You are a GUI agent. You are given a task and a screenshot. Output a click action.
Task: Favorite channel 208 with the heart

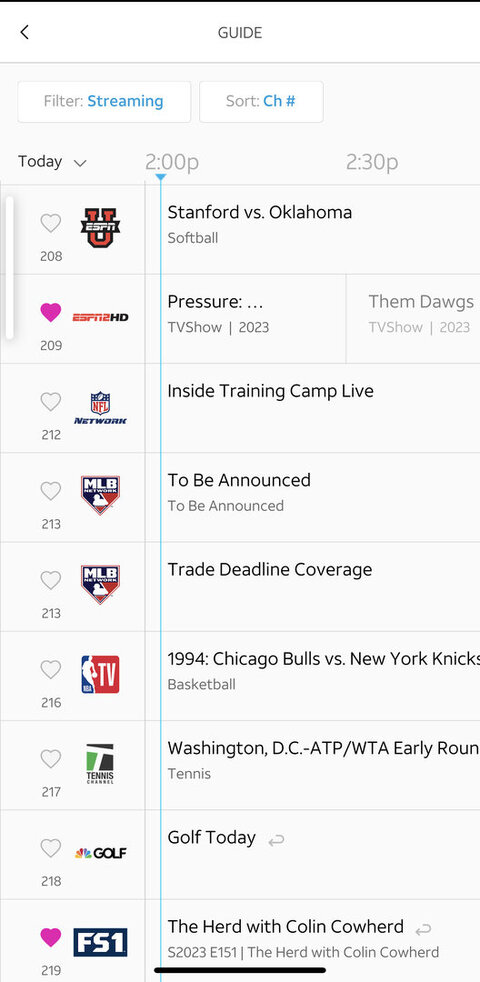point(51,223)
